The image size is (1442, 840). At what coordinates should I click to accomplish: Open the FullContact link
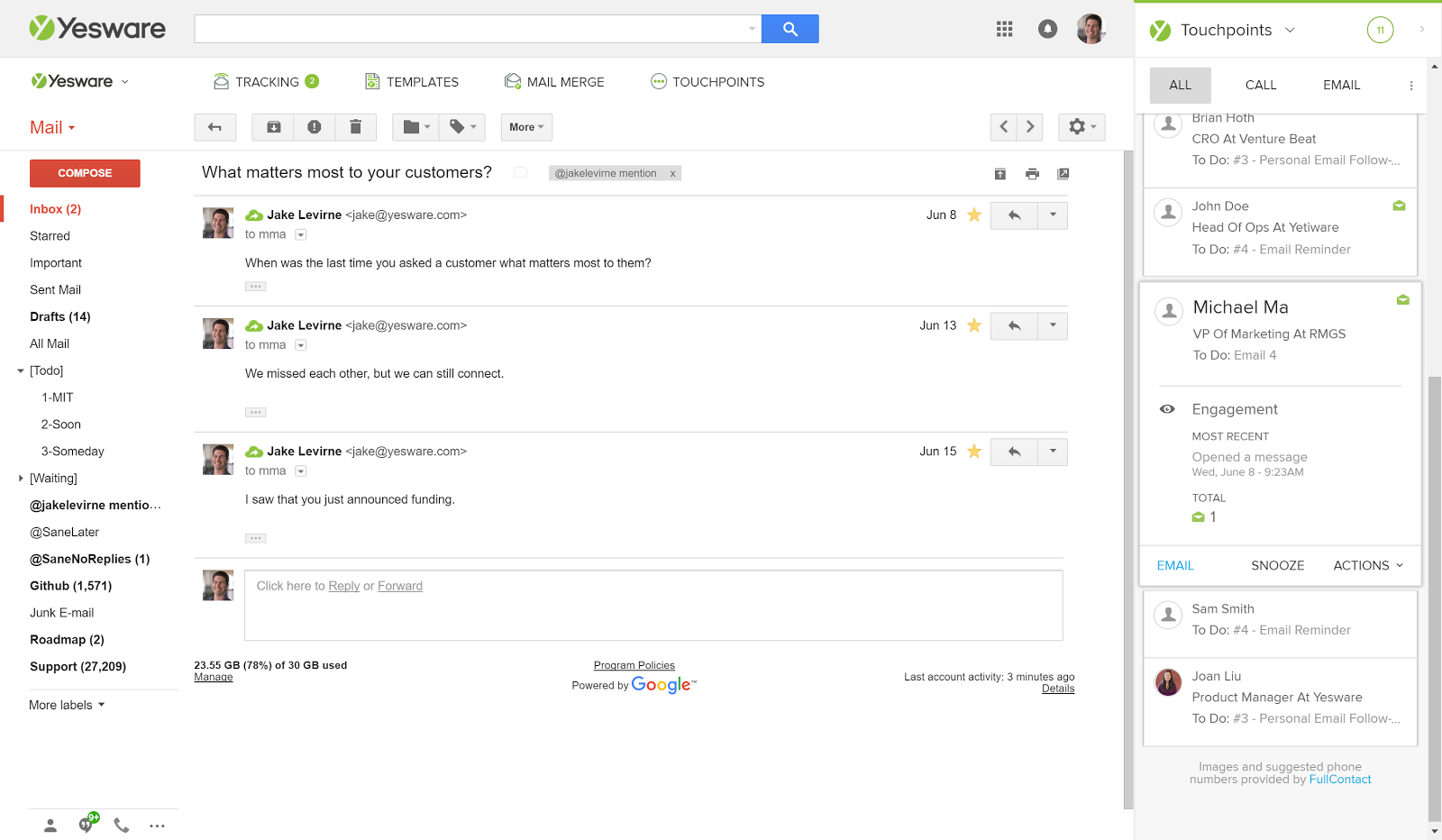(1339, 780)
